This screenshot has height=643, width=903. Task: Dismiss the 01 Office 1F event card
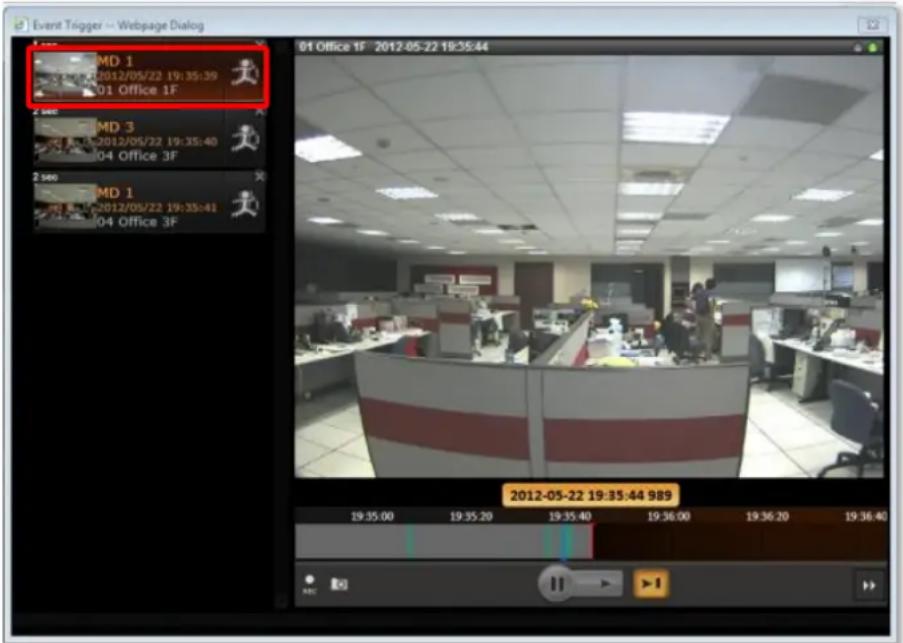tap(260, 44)
